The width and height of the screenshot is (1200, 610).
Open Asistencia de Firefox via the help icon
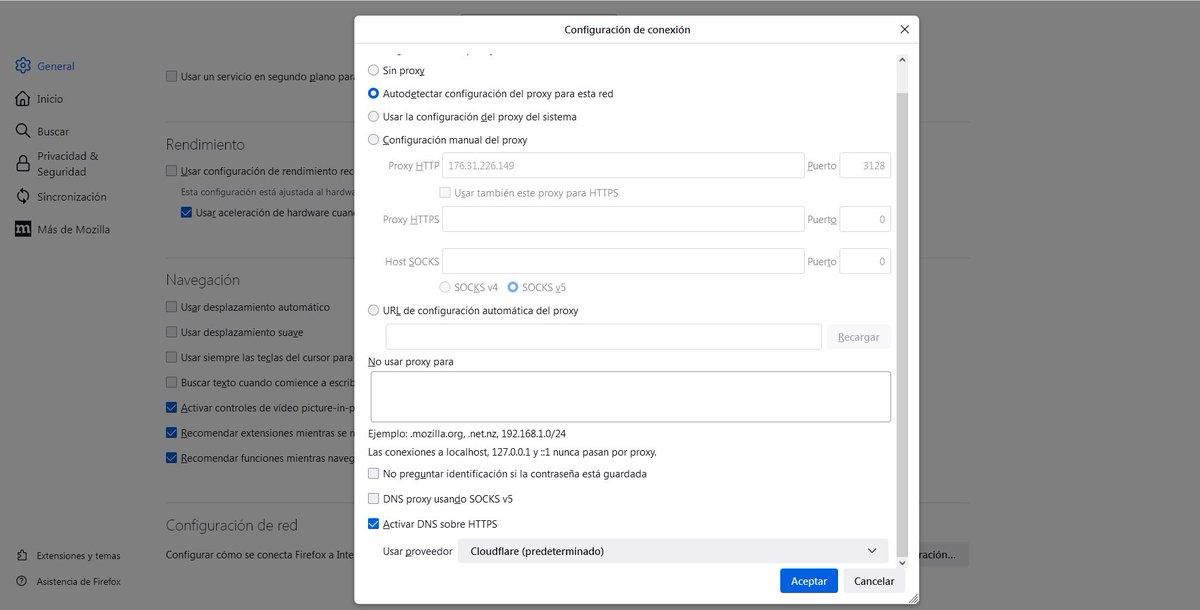tap(22, 581)
